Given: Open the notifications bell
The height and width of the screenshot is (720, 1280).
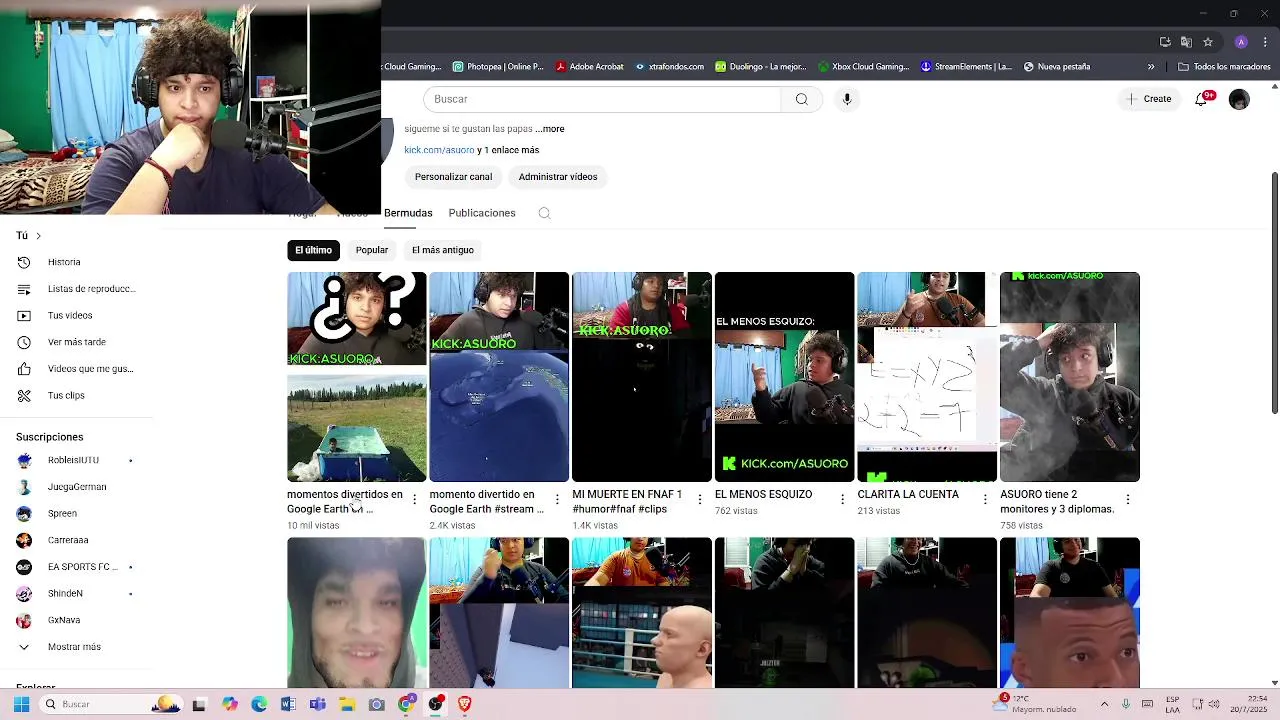Looking at the screenshot, I should [x=1201, y=99].
